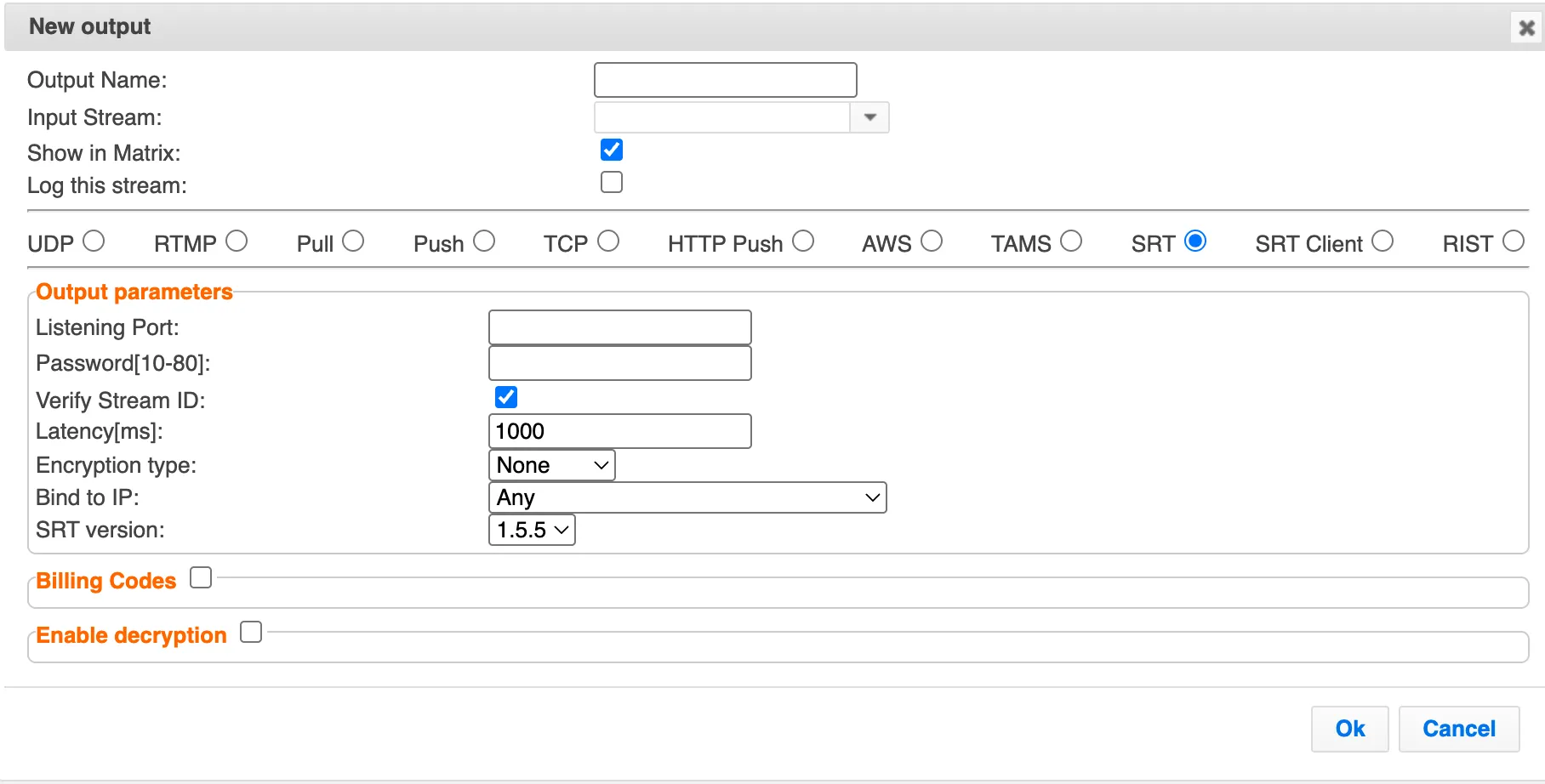Open the SRT version 1.5.5 dropdown

pyautogui.click(x=533, y=530)
